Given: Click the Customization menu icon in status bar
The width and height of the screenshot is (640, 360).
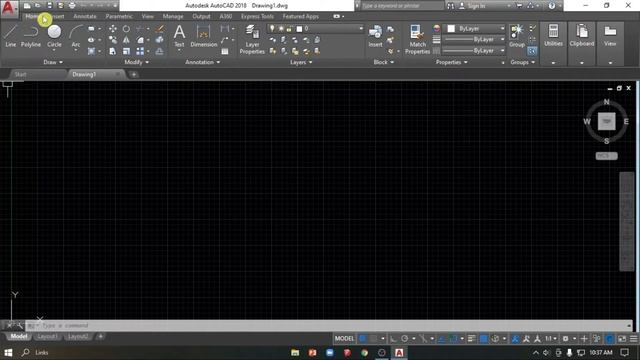Looking at the screenshot, I should pos(633,339).
